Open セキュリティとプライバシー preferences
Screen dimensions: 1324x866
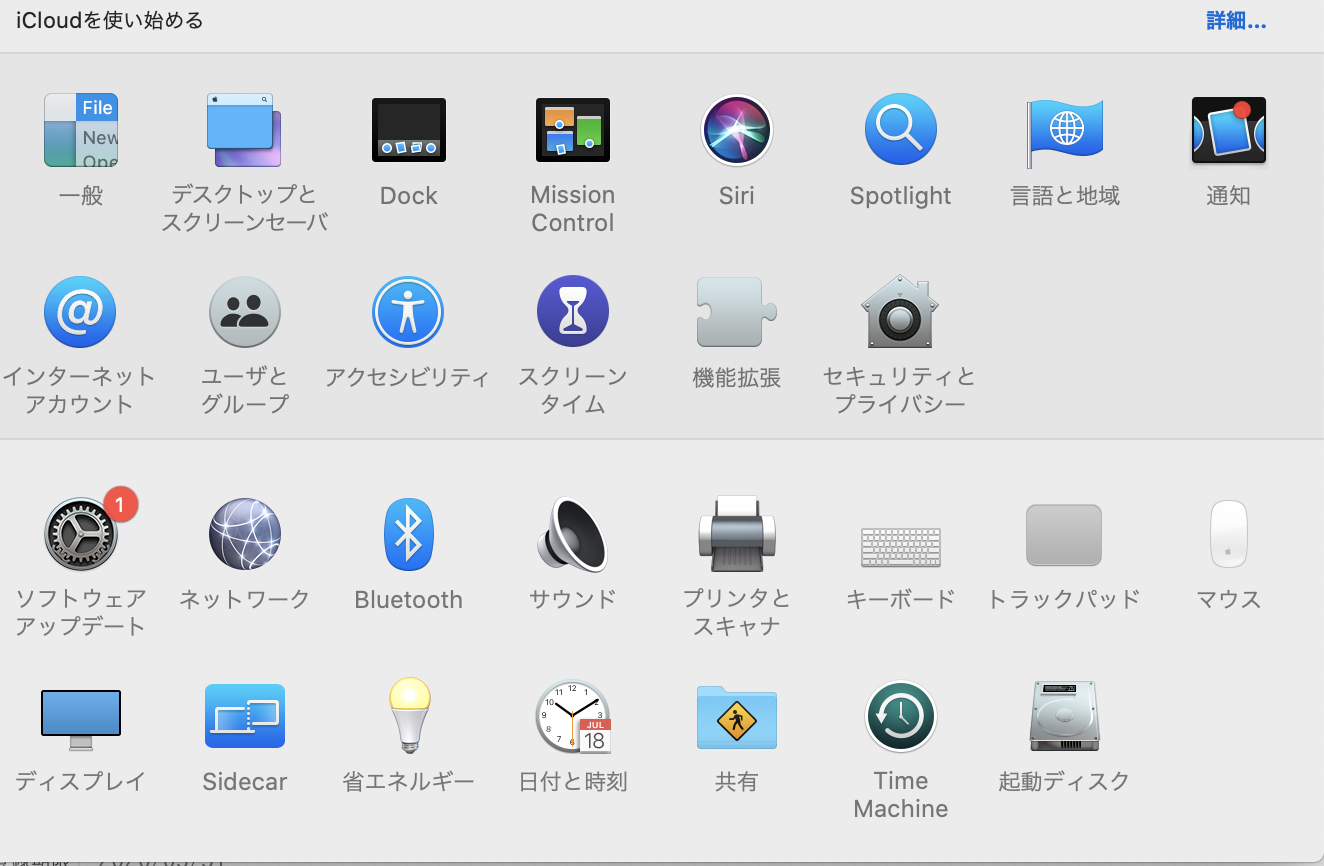click(901, 312)
